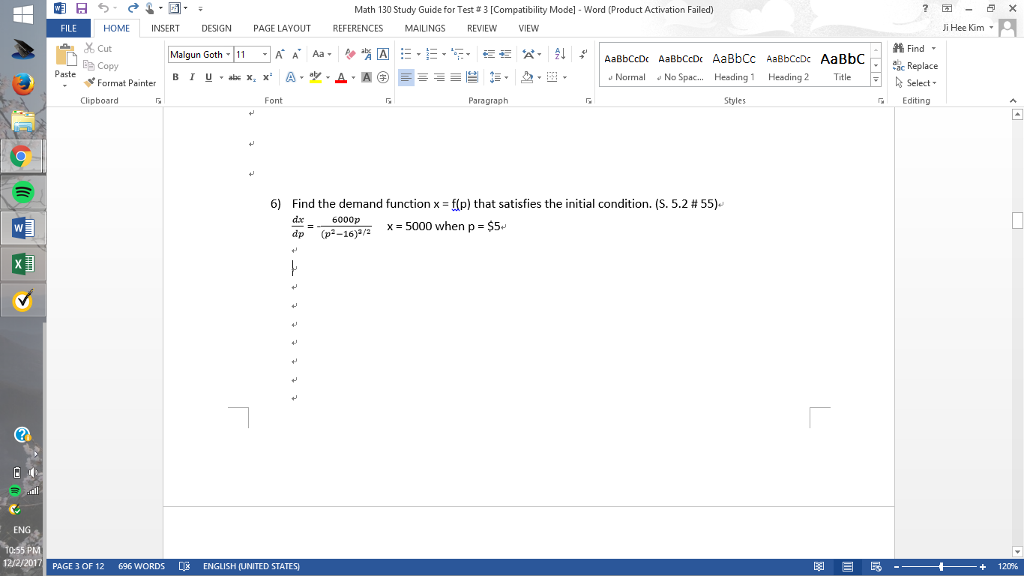Decrease paragraph indent

pos(488,54)
